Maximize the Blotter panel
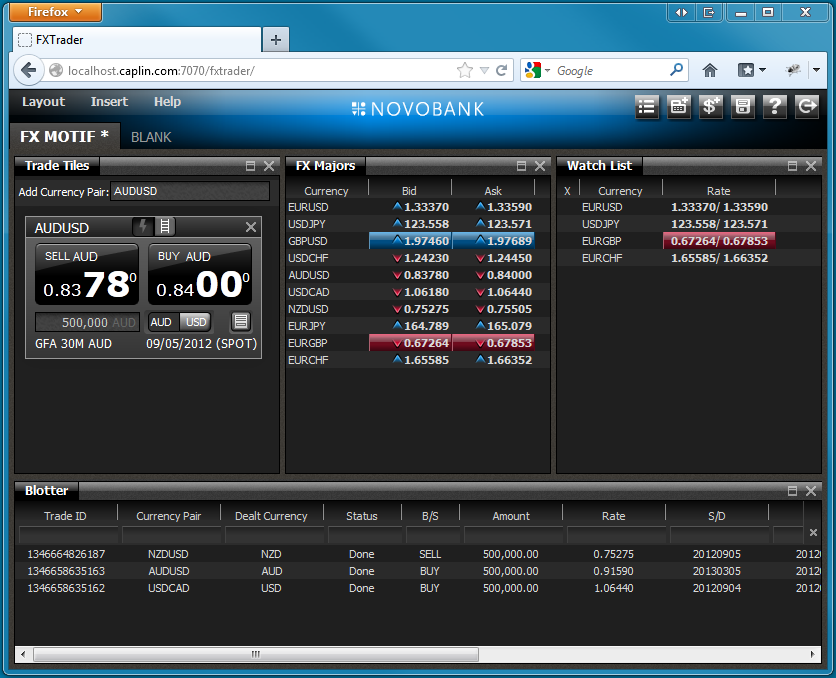This screenshot has height=678, width=836. click(792, 491)
